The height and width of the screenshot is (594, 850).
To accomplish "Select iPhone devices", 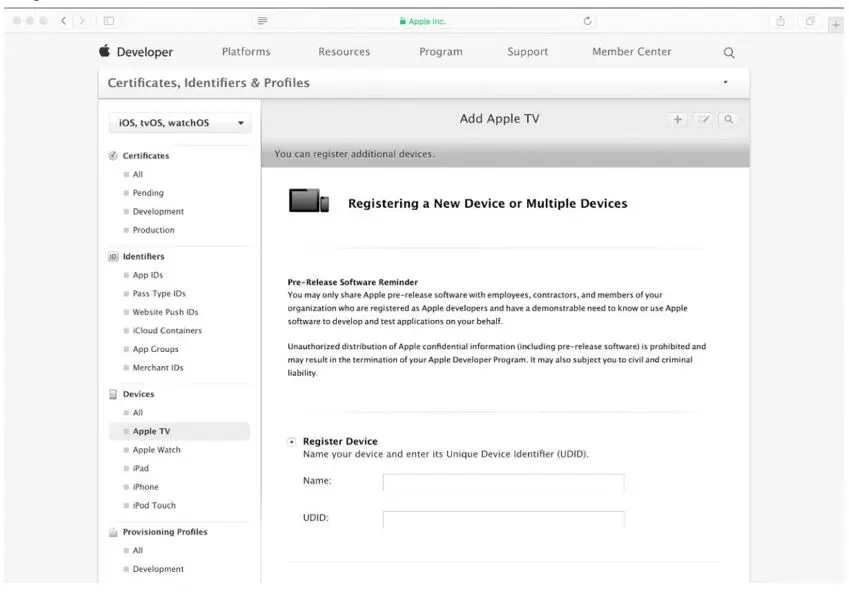I will pyautogui.click(x=145, y=487).
